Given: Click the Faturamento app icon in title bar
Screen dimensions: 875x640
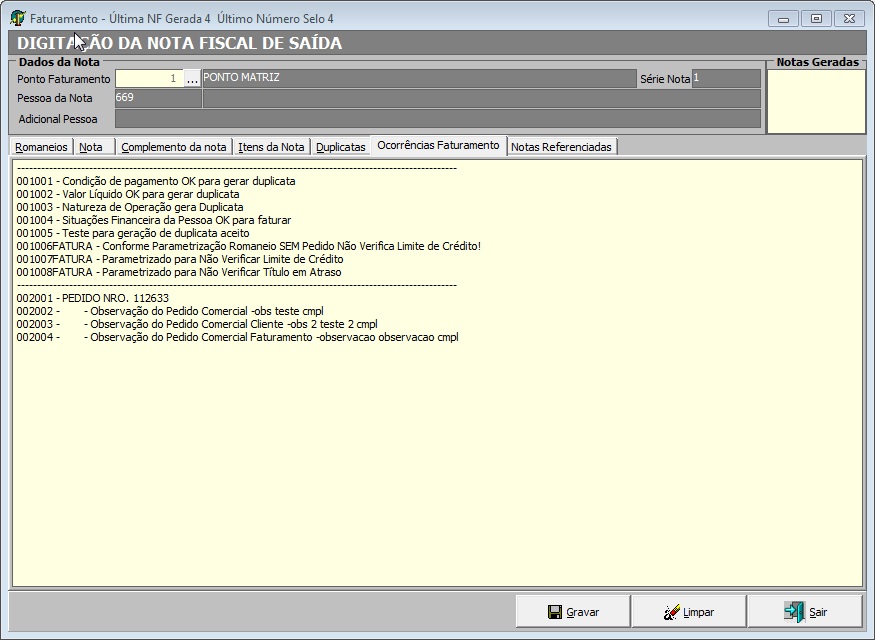Looking at the screenshot, I should pyautogui.click(x=17, y=18).
